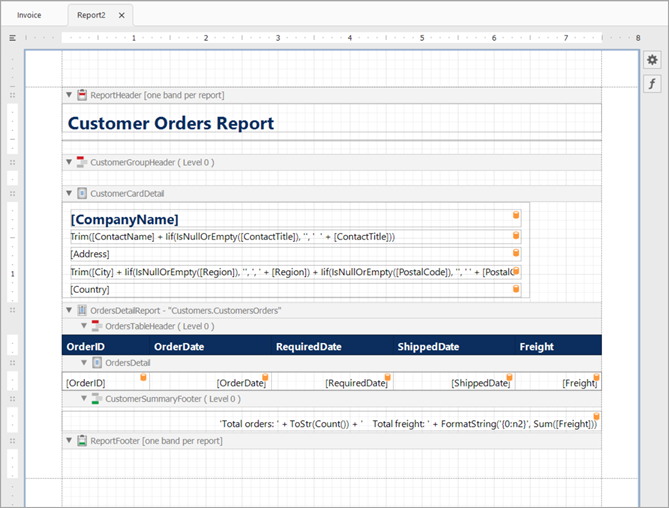Click the ReportHeader band icon
This screenshot has width=669, height=508.
tap(82, 95)
